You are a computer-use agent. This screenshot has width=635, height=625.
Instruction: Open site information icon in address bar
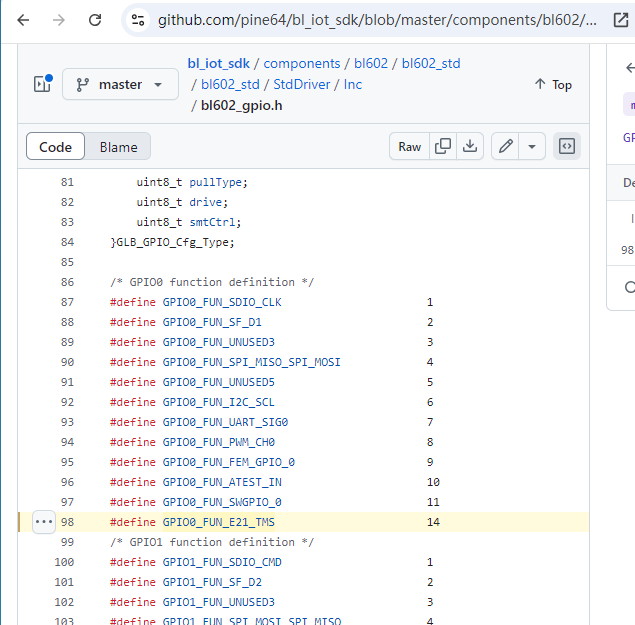click(x=138, y=20)
